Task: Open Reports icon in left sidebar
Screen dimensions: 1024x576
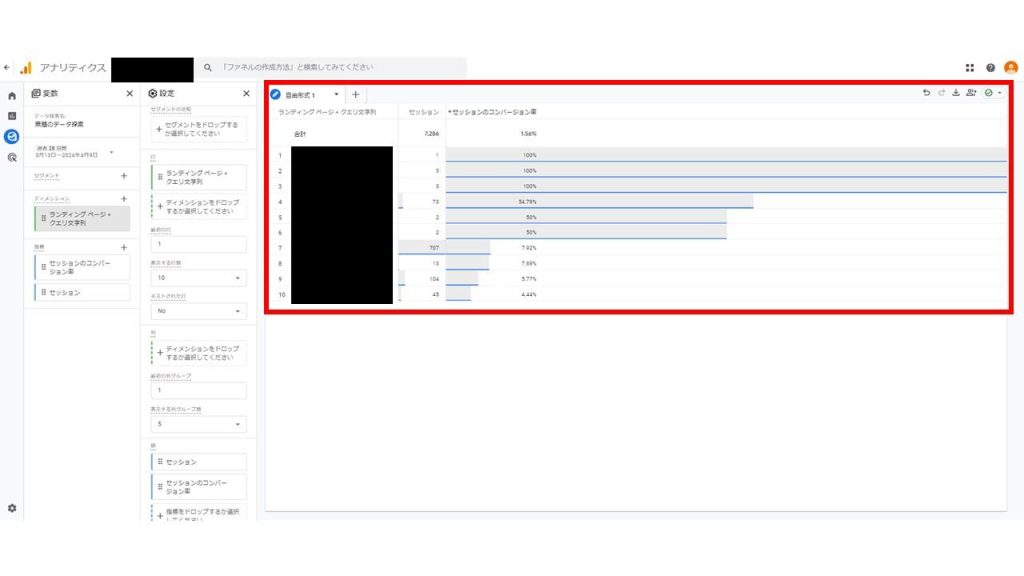Action: (12, 116)
